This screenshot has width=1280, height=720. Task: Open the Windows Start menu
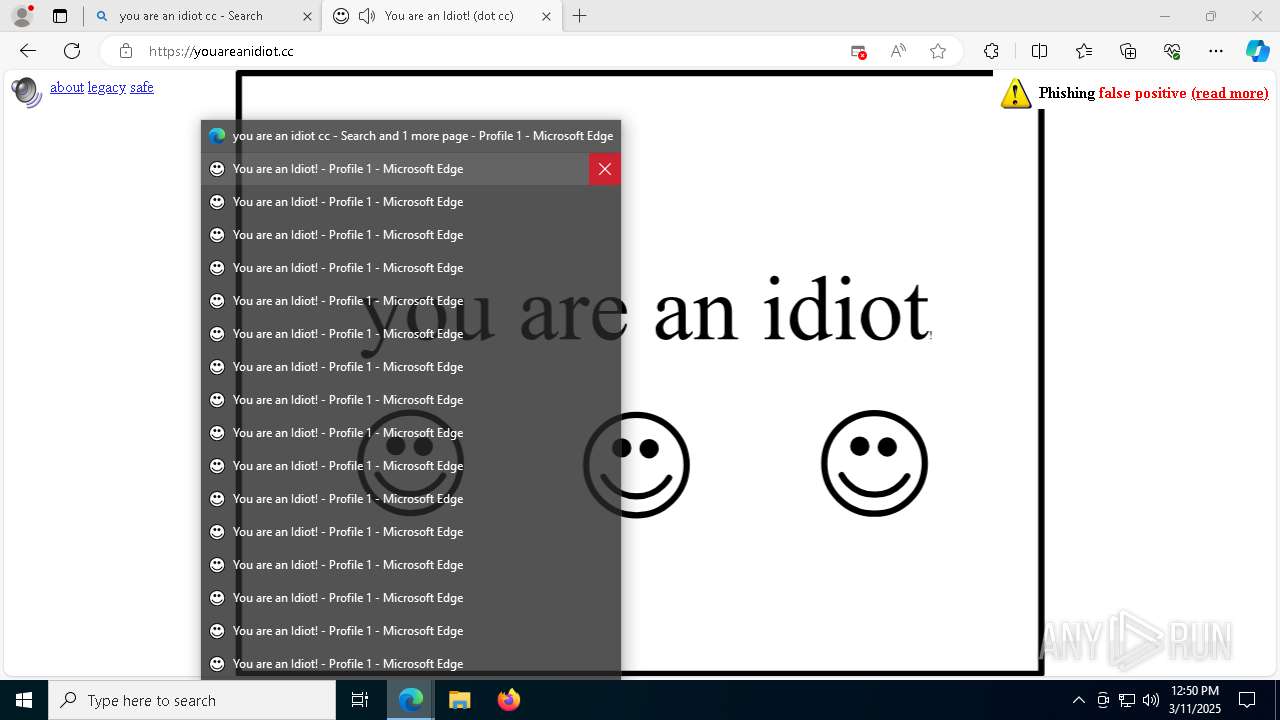tap(24, 700)
